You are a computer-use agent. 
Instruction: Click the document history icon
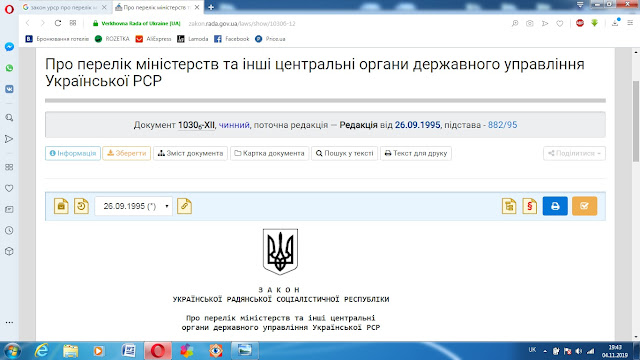81,206
